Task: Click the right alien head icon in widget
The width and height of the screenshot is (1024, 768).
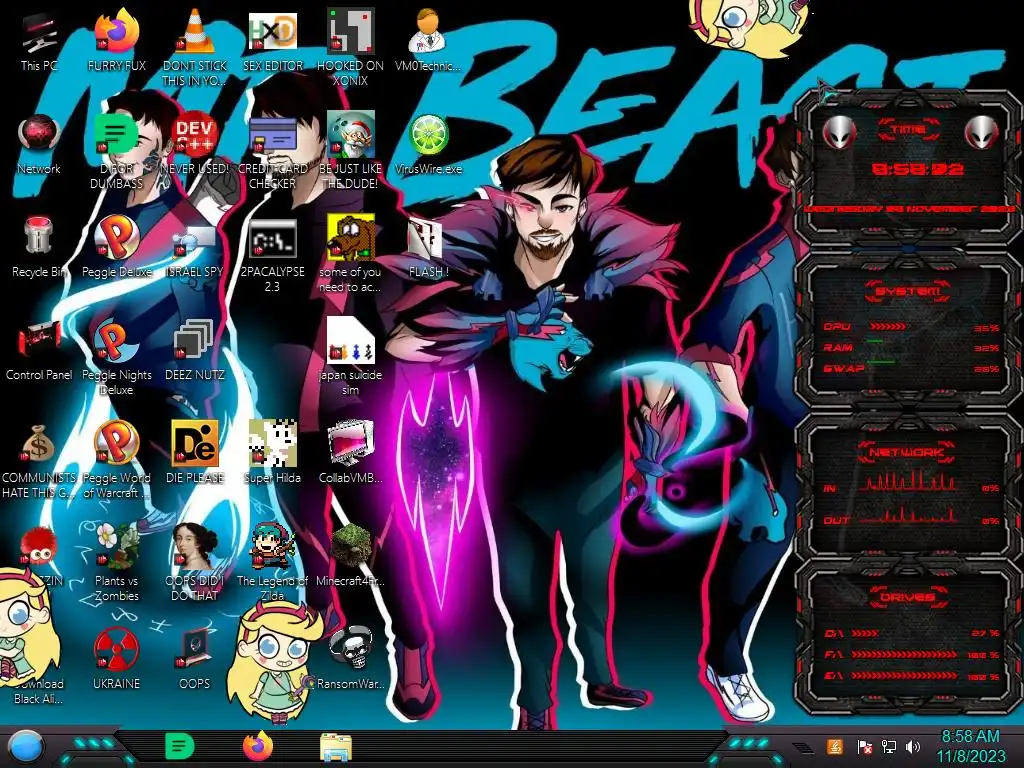Action: pyautogui.click(x=982, y=133)
